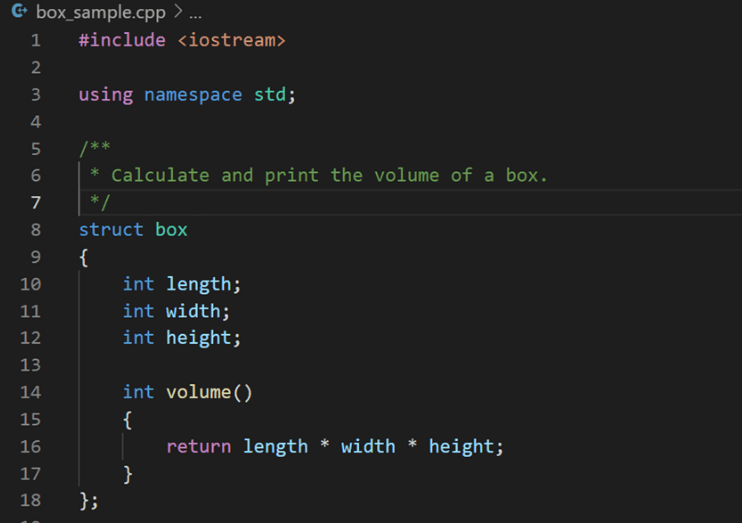This screenshot has height=523, width=742.
Task: Click the struct name 'box' on line 8
Action: [171, 230]
